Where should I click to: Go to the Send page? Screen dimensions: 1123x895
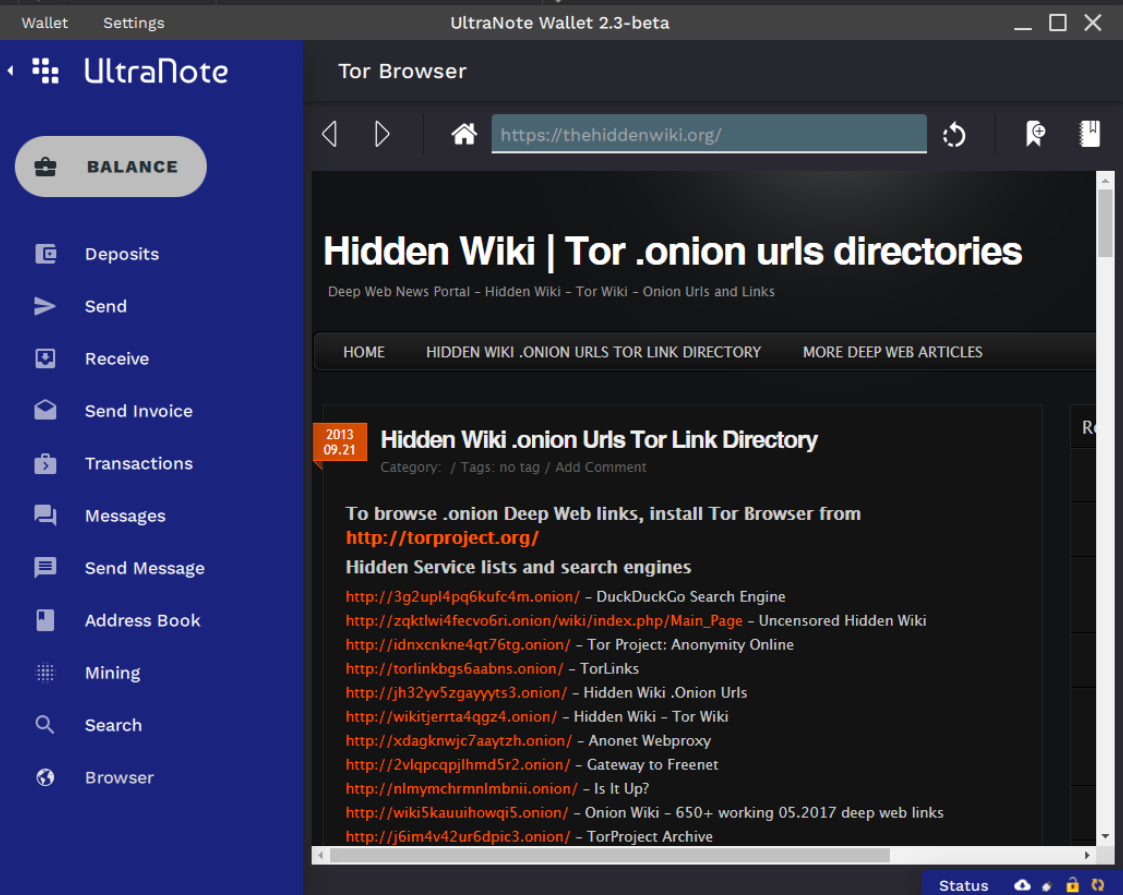(106, 306)
